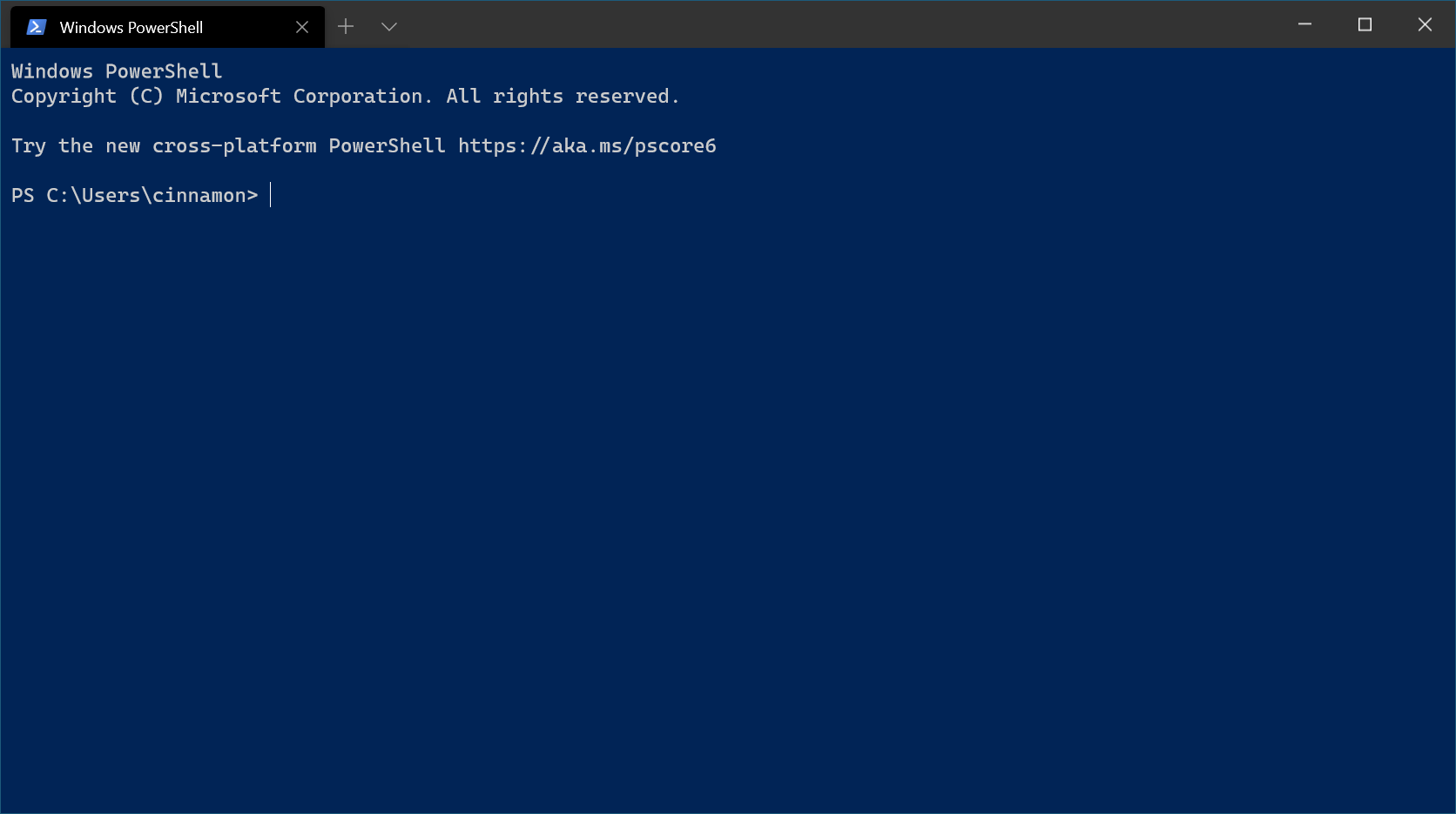This screenshot has height=814, width=1456.
Task: Click the "All rights reserved." text
Action: click(563, 97)
